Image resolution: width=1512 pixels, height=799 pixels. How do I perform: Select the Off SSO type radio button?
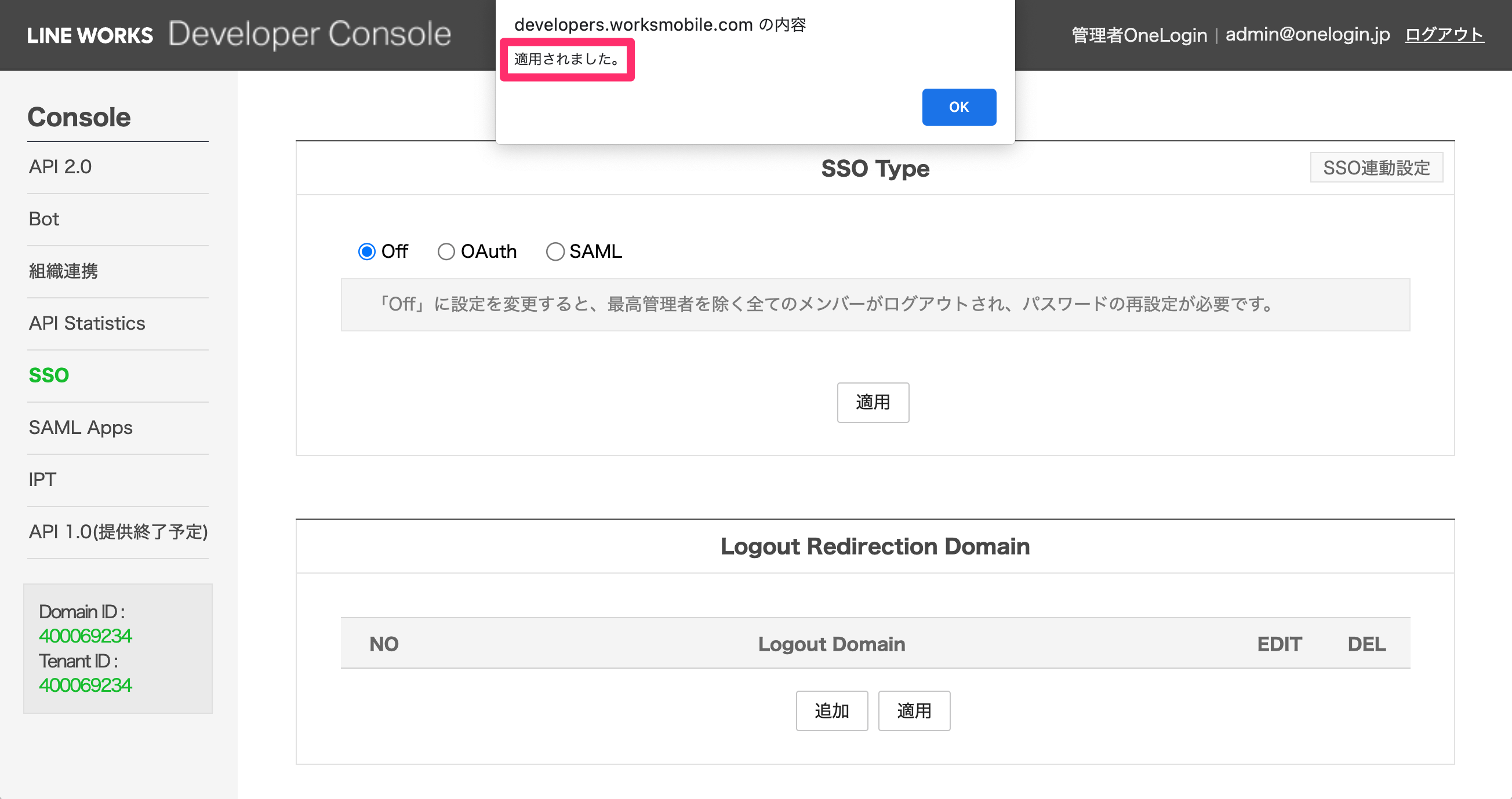(x=367, y=251)
